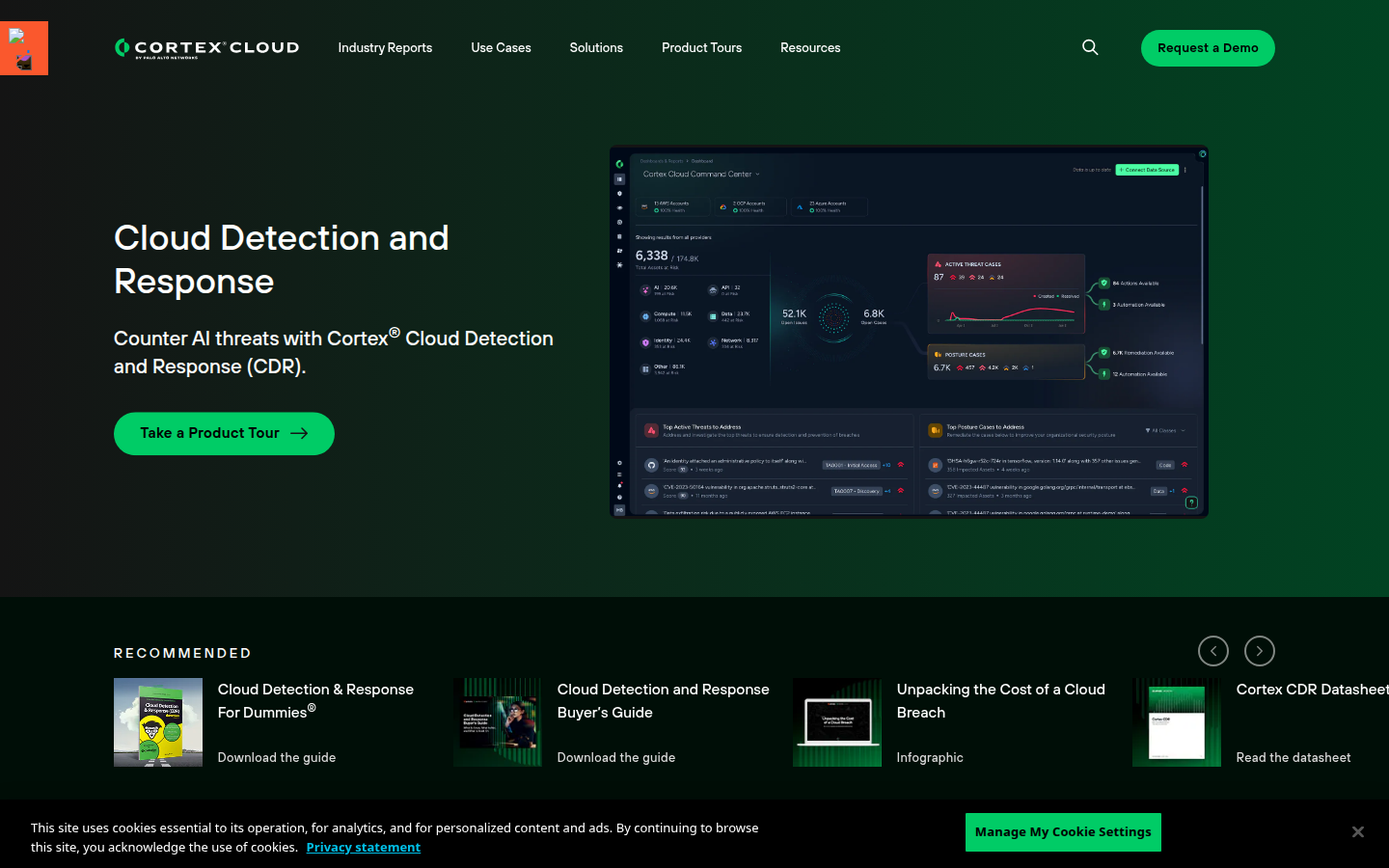
Task: Close the cookie banner with X
Action: tap(1358, 832)
